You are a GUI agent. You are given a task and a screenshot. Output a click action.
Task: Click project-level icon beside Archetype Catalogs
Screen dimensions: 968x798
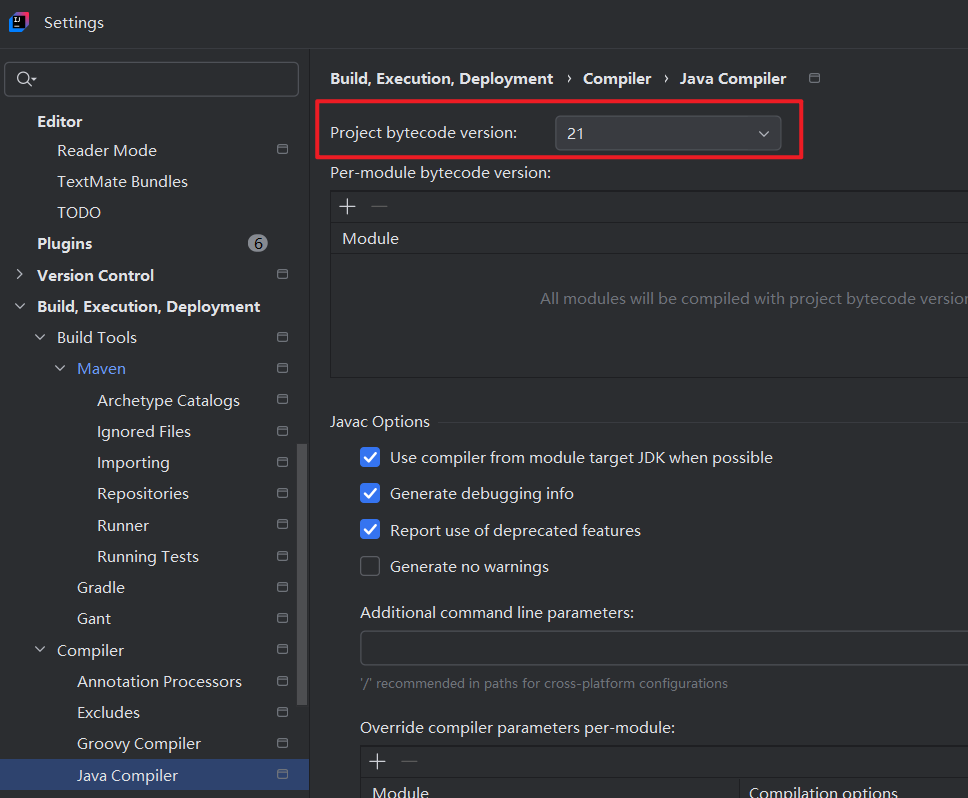click(x=282, y=399)
